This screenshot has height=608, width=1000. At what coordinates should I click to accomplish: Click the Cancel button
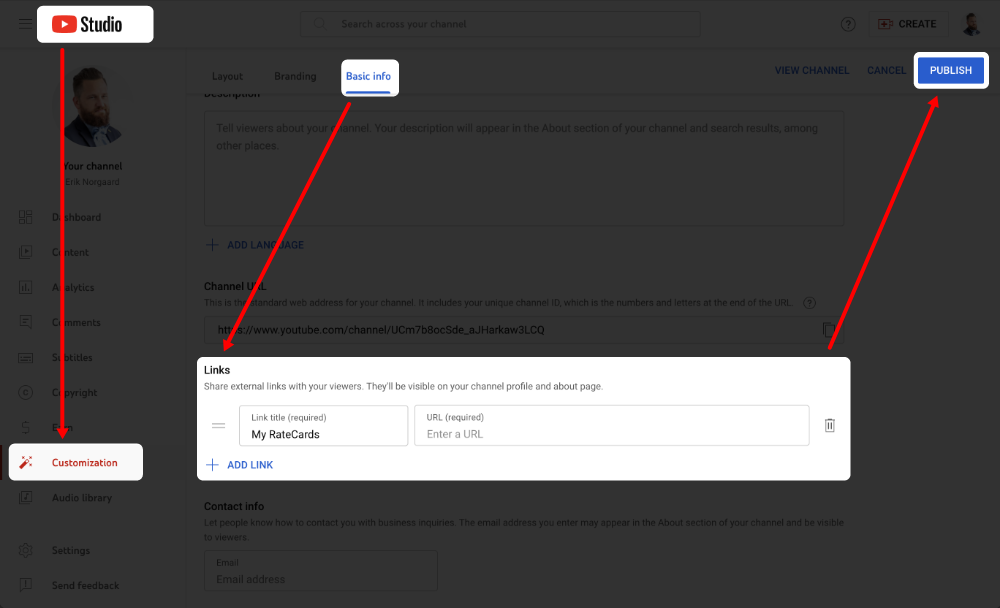[x=886, y=70]
